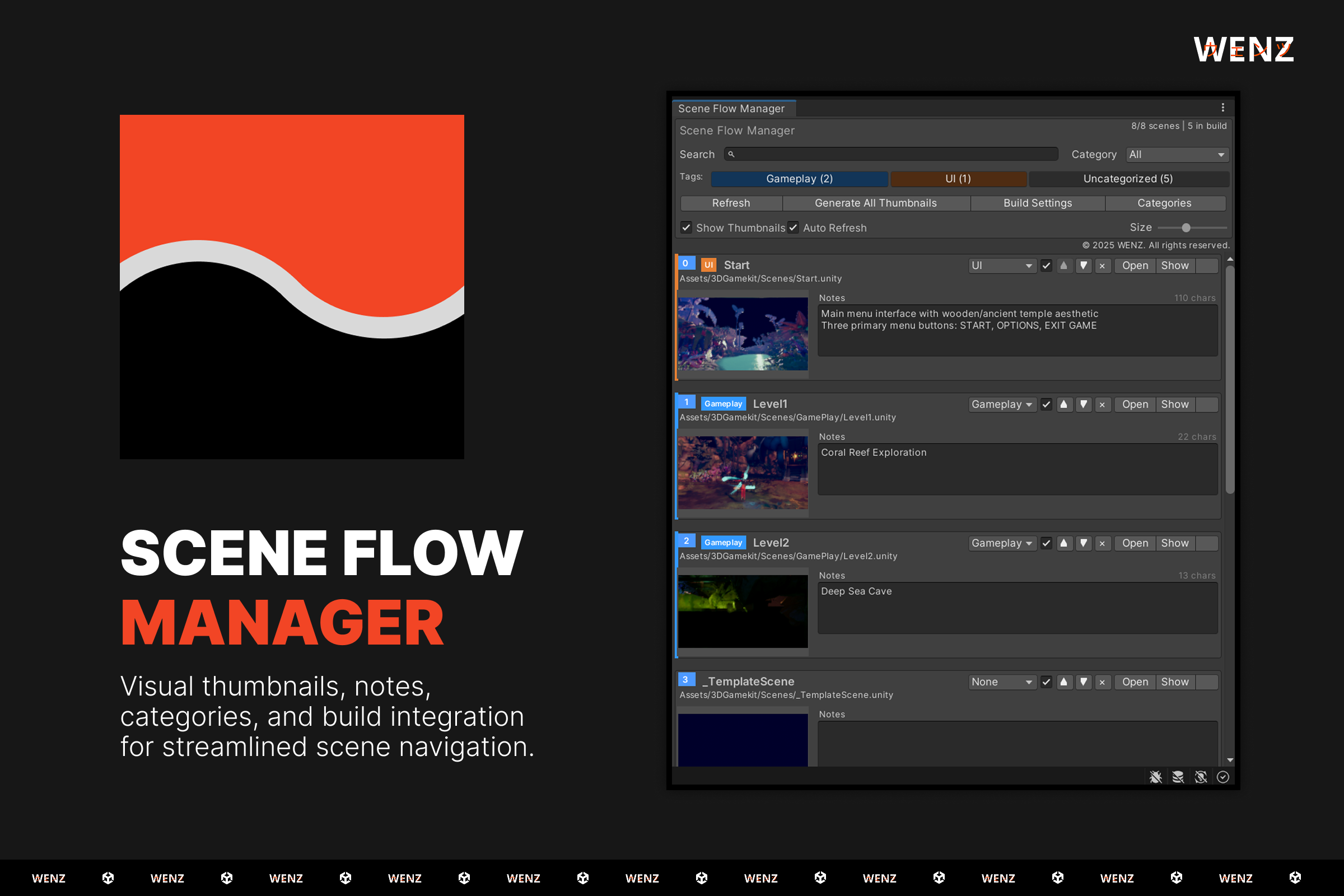1344x896 pixels.
Task: Filter by Uncategorized (5) tag
Action: 1128,179
